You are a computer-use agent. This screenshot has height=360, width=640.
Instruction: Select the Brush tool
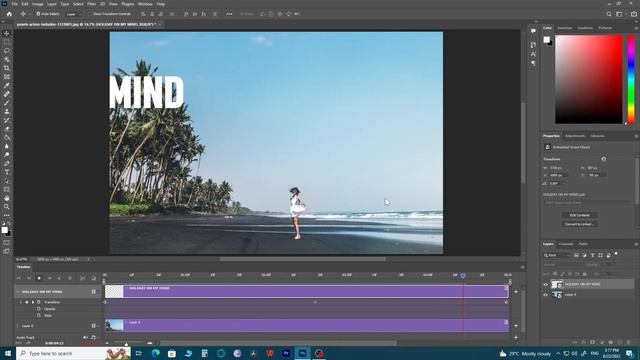pyautogui.click(x=7, y=102)
